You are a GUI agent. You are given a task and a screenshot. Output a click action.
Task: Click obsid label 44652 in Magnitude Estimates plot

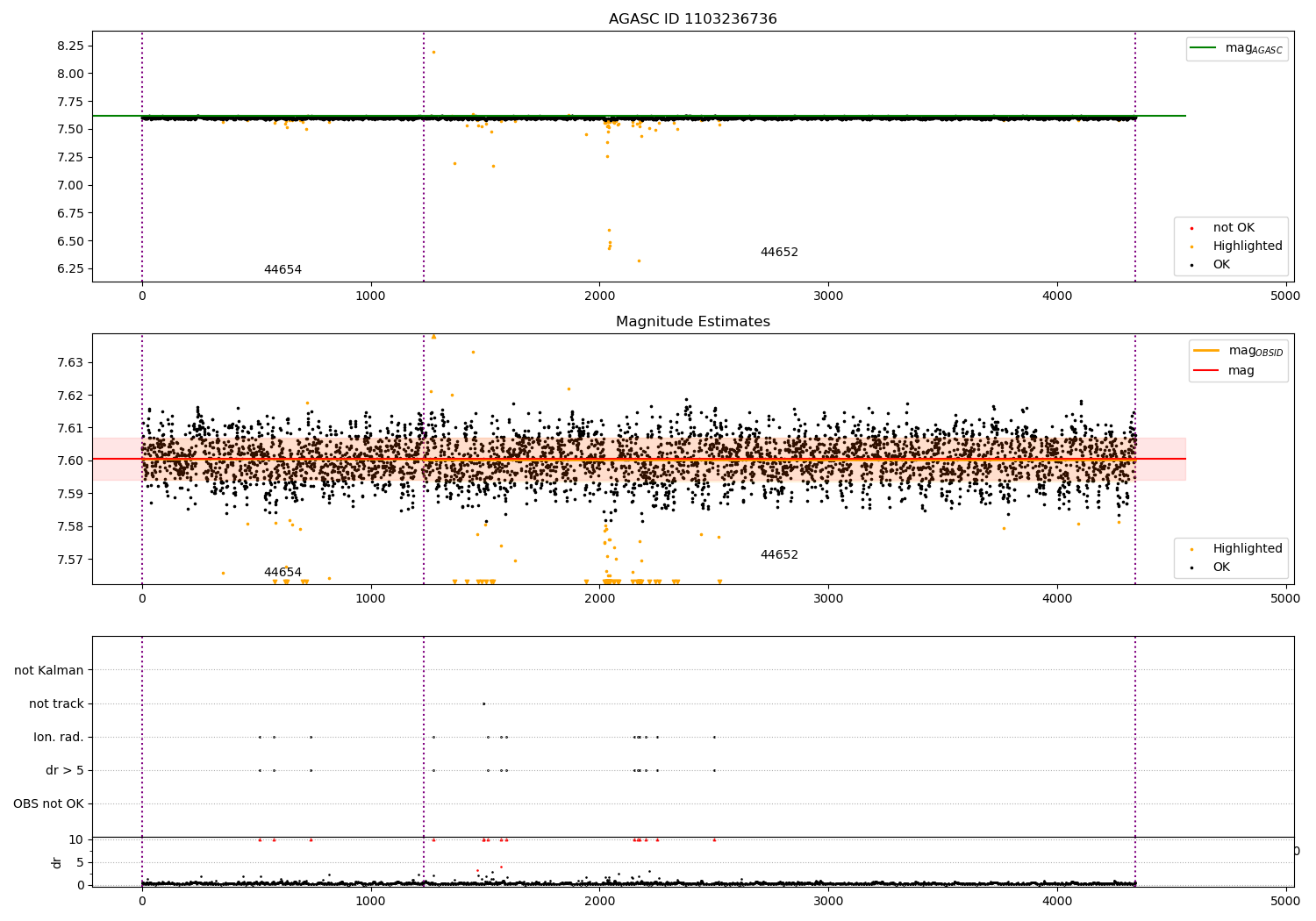[779, 555]
